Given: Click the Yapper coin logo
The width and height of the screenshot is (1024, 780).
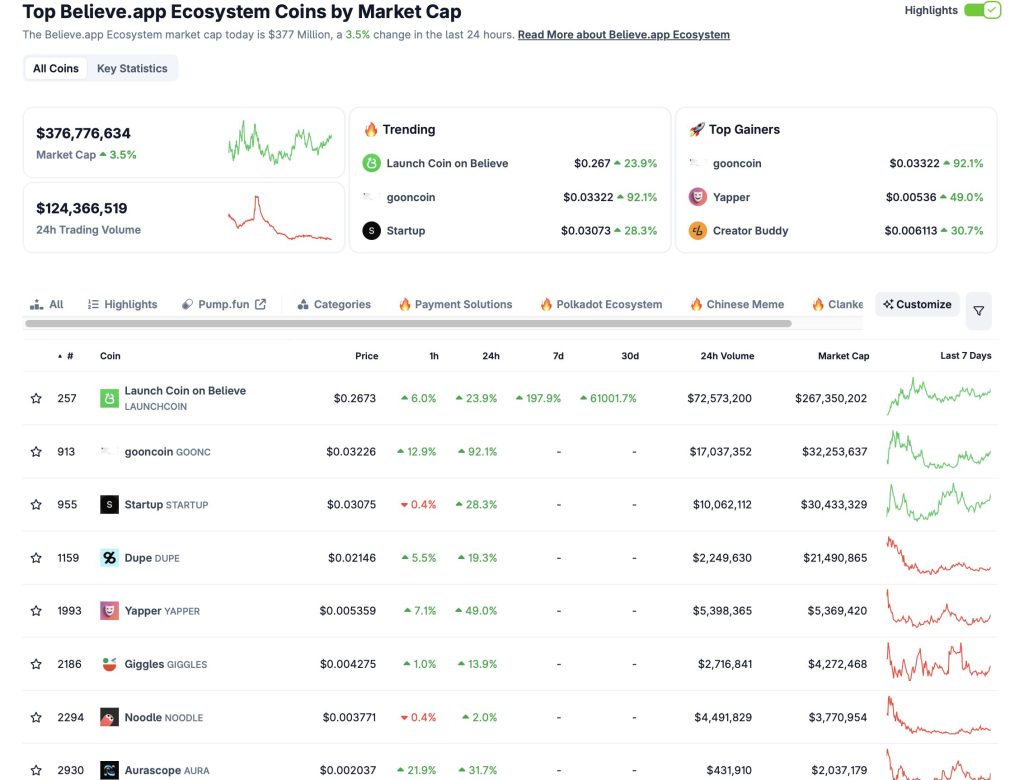Looking at the screenshot, I should pyautogui.click(x=109, y=610).
